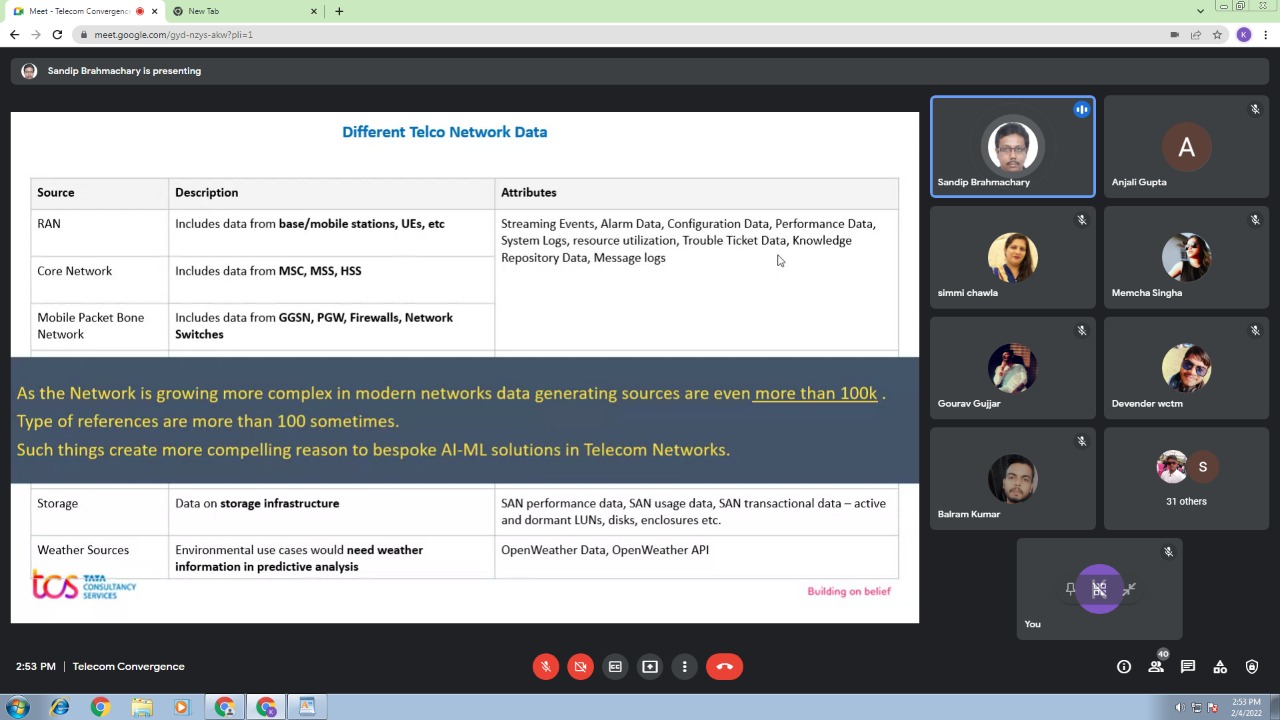Leave the call with red button
This screenshot has width=1280, height=720.
[724, 667]
